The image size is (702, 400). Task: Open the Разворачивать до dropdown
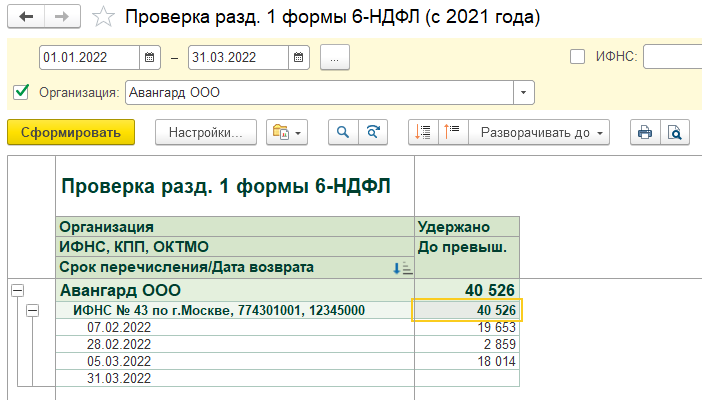click(539, 132)
